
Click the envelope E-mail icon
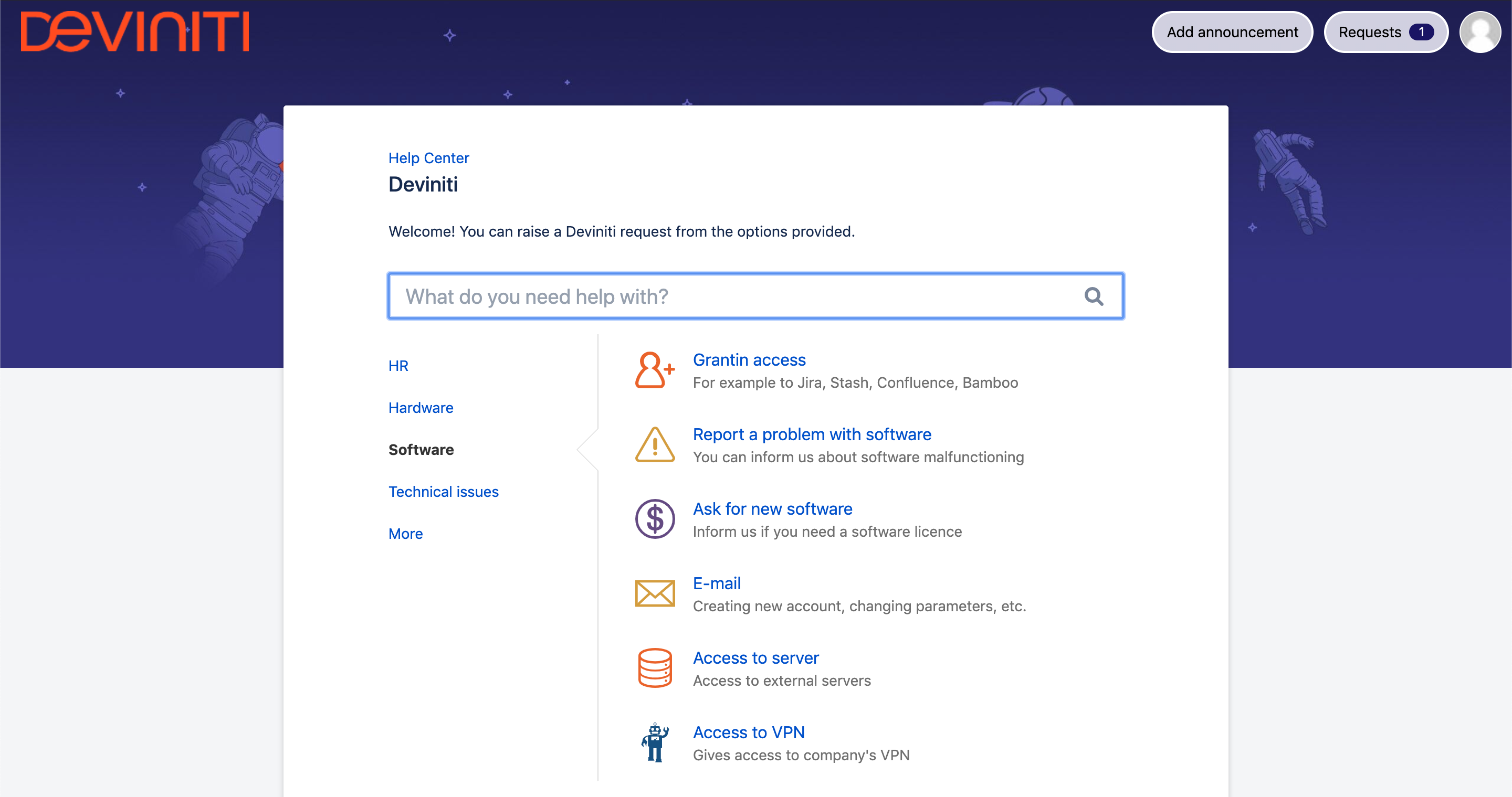coord(655,593)
